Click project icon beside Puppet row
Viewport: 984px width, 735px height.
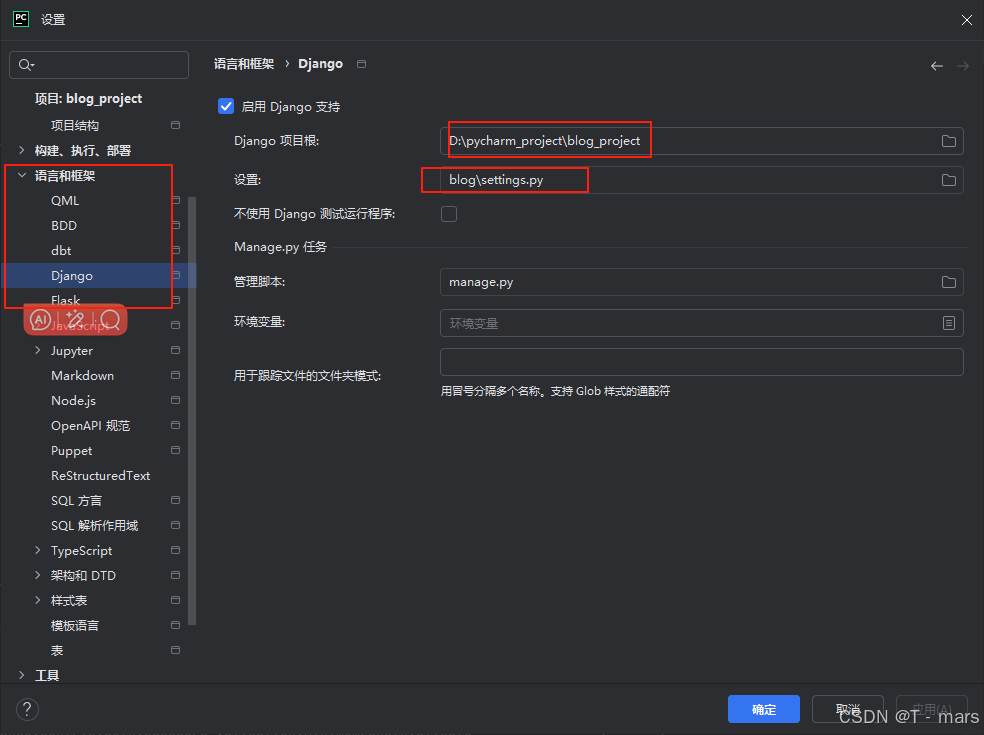[x=176, y=451]
